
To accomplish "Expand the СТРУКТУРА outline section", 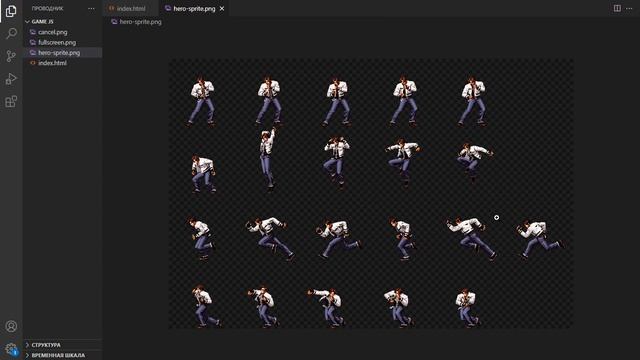I will [x=62, y=345].
